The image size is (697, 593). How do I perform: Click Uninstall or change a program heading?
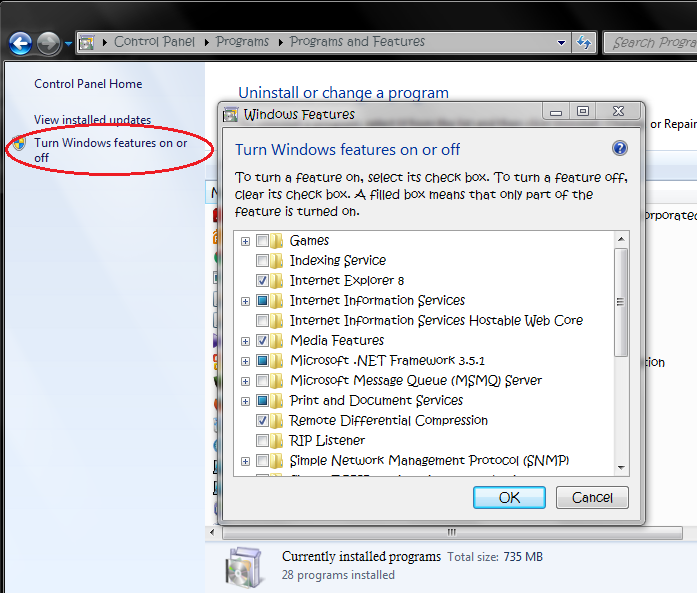(344, 93)
